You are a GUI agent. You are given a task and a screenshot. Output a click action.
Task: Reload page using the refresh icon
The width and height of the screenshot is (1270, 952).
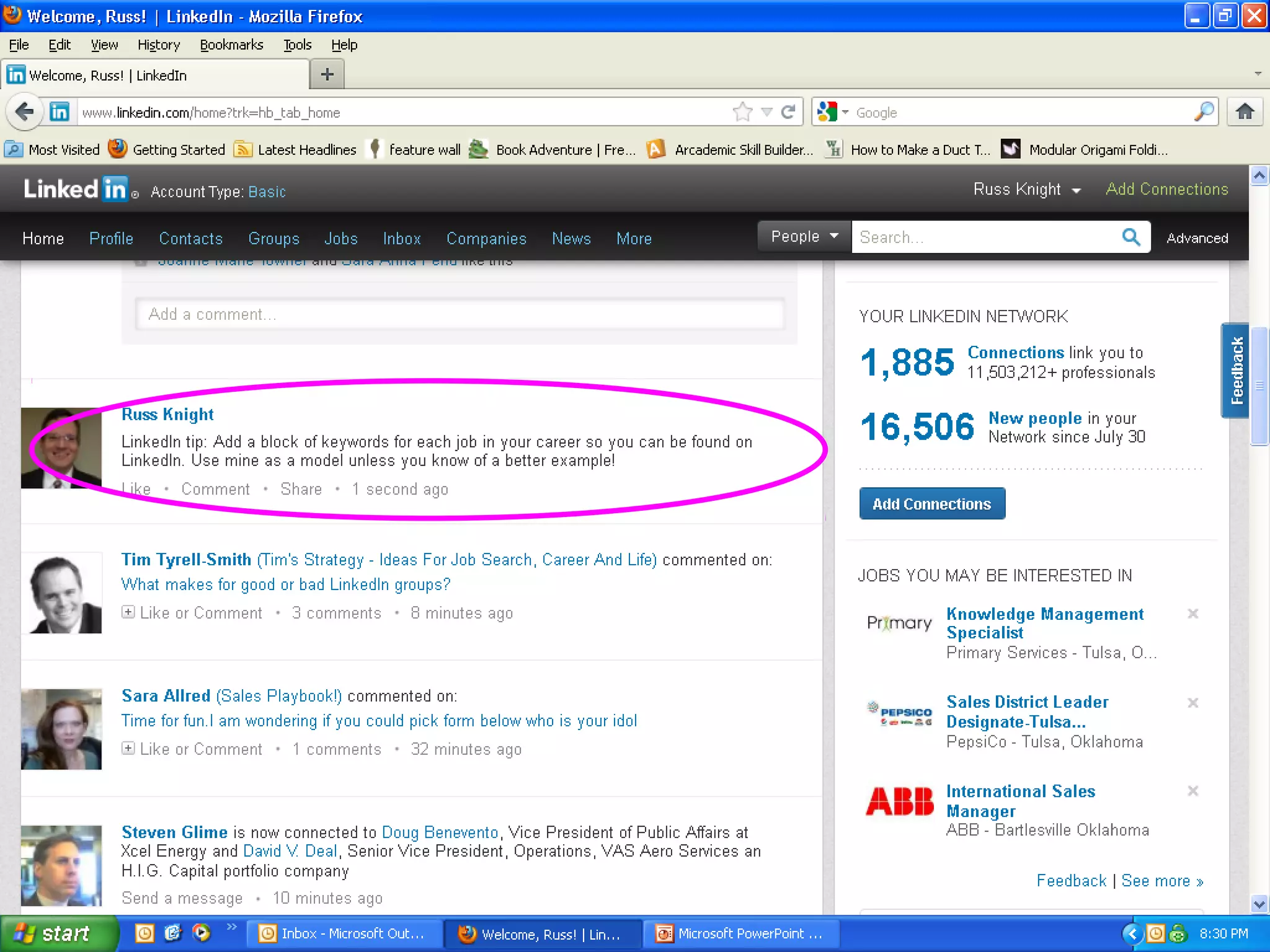coord(788,112)
